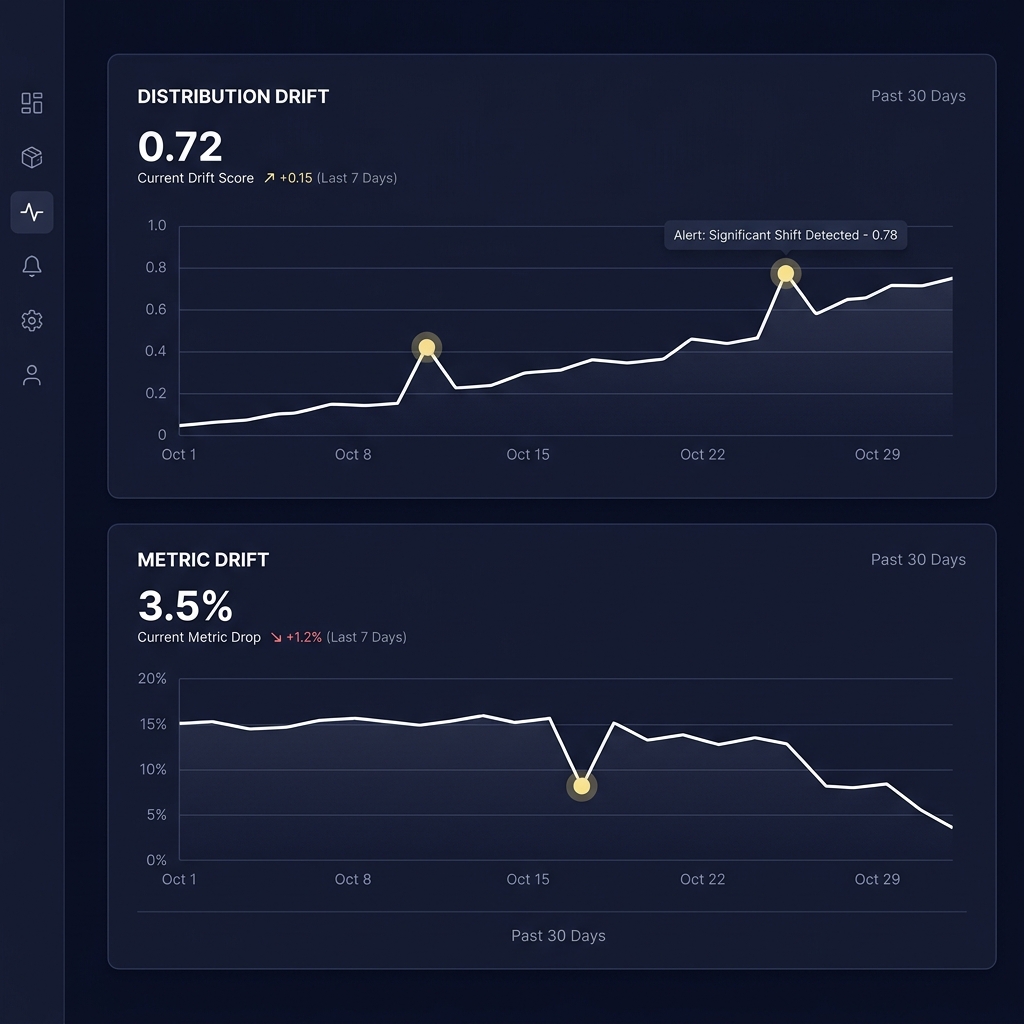The image size is (1024, 1024).
Task: Click the 15% y-axis label on Metric Drift
Action: point(153,724)
